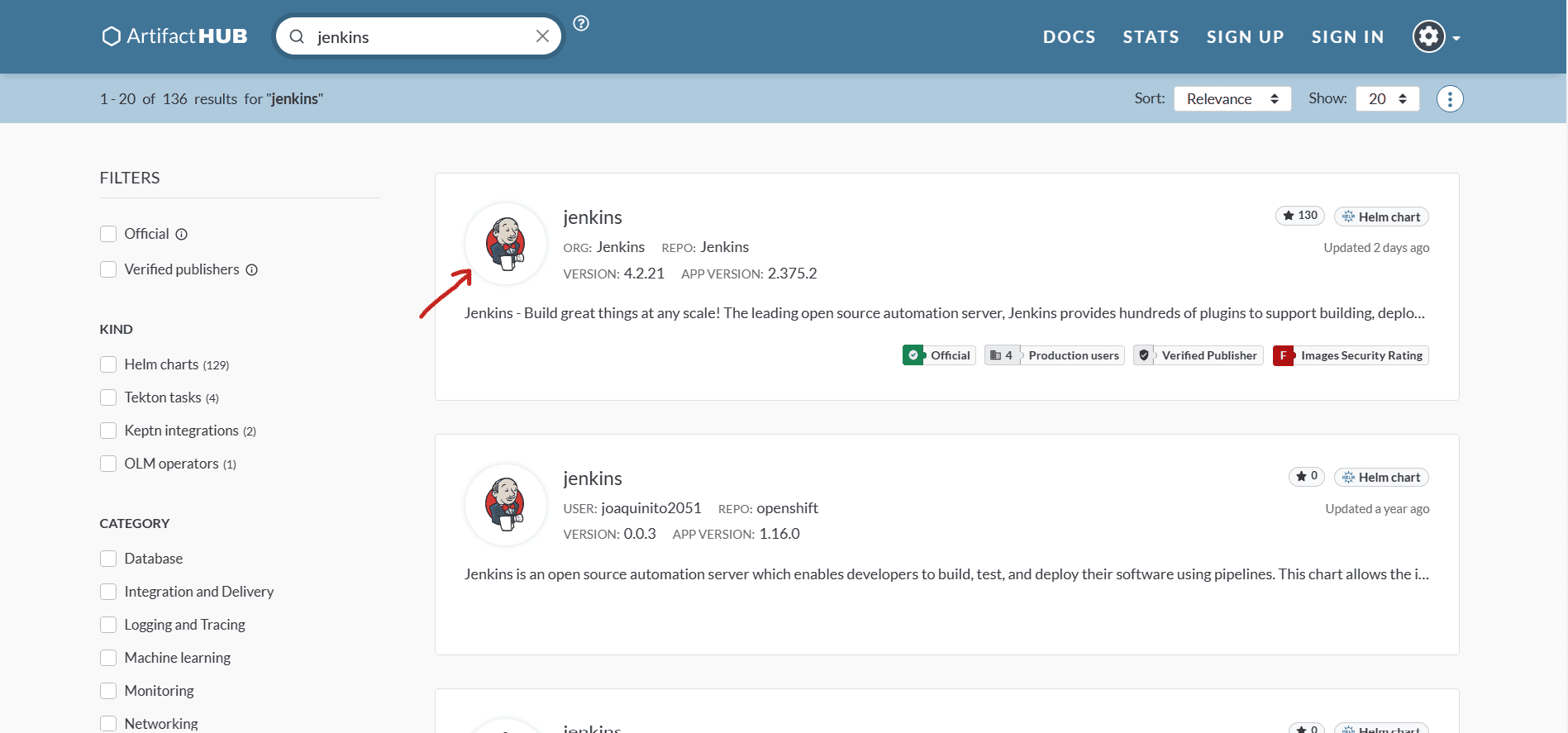Click the 0 stars badge on openshift result
Screen dimensions: 1568x733
[1307, 477]
